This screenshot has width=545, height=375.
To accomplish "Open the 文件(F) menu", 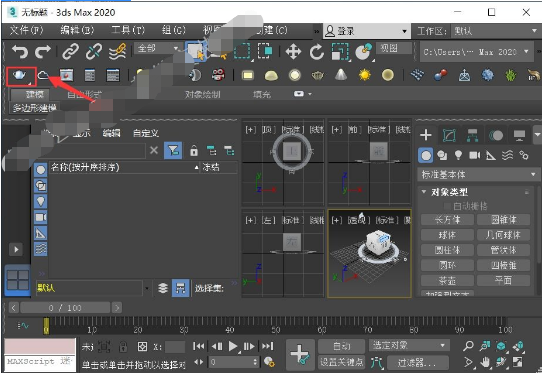I will pyautogui.click(x=26, y=31).
